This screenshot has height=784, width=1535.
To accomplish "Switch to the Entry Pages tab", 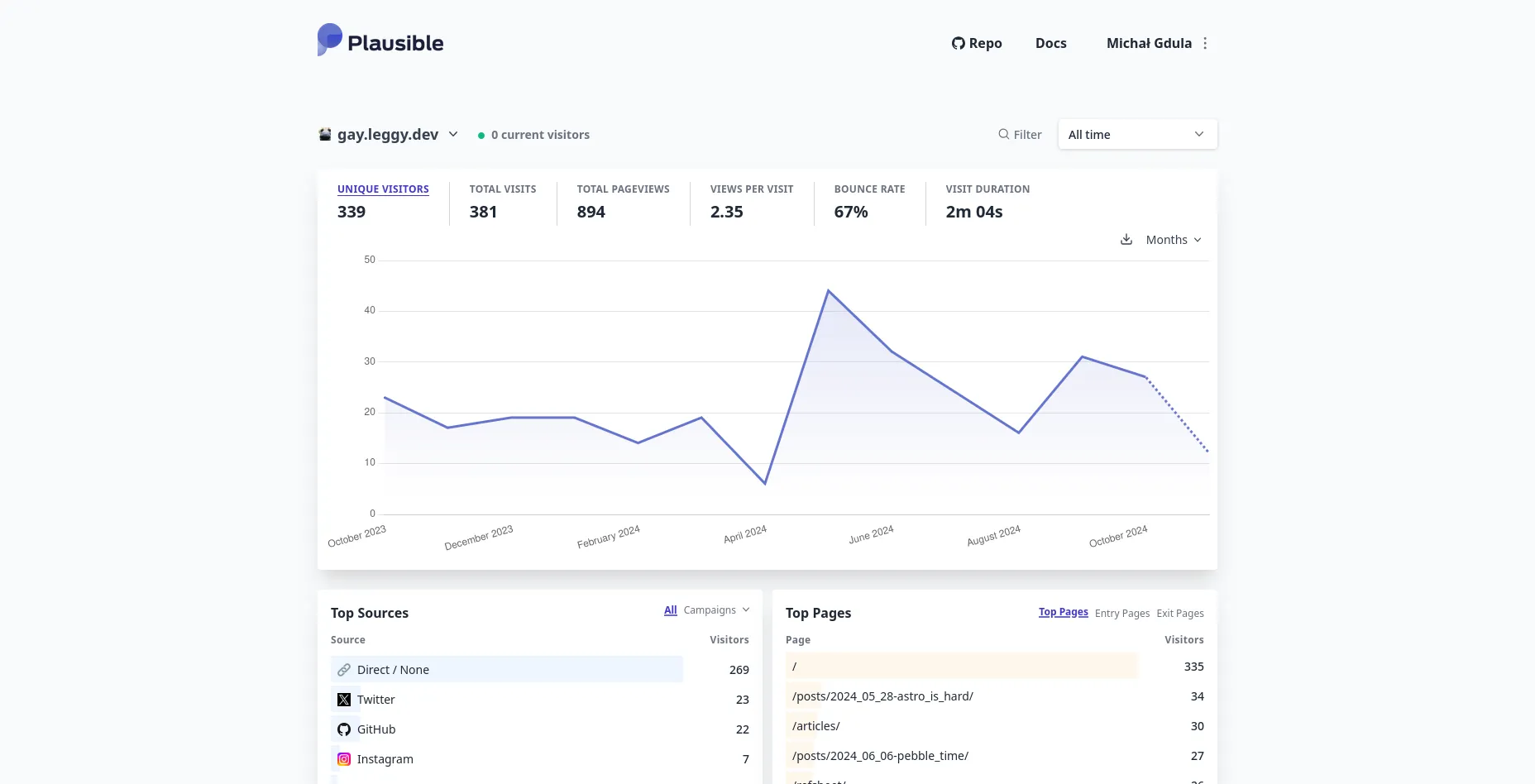I will [x=1121, y=614].
